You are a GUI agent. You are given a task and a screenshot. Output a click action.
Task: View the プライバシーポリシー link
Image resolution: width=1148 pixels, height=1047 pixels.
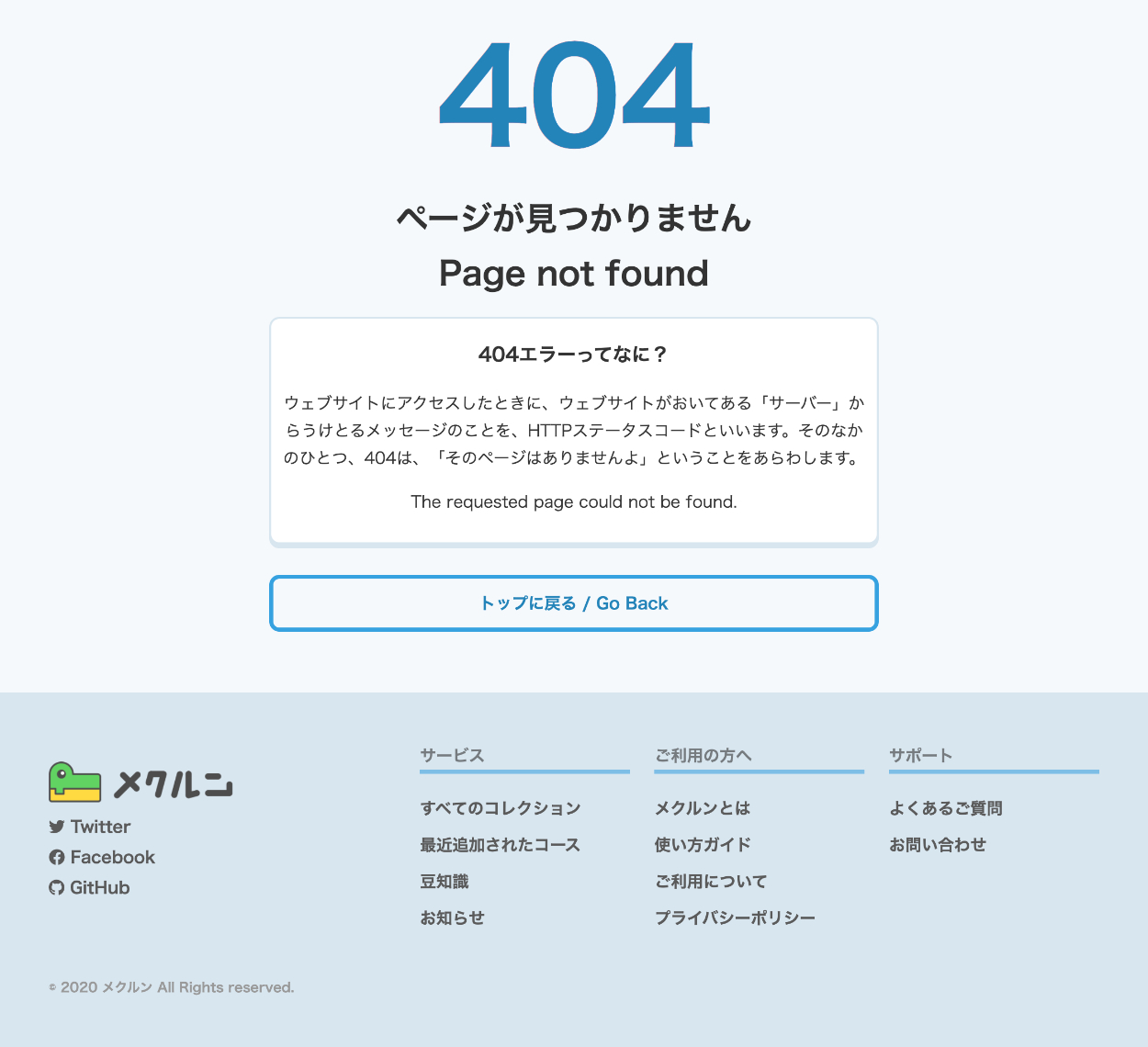[x=735, y=918]
